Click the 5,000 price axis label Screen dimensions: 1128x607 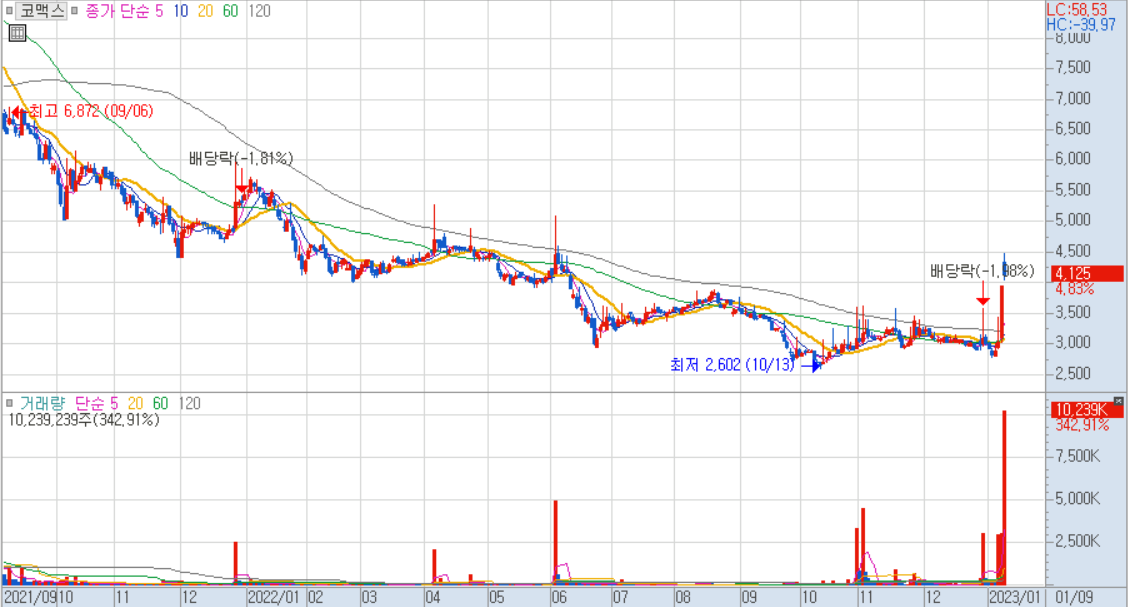click(x=1073, y=220)
